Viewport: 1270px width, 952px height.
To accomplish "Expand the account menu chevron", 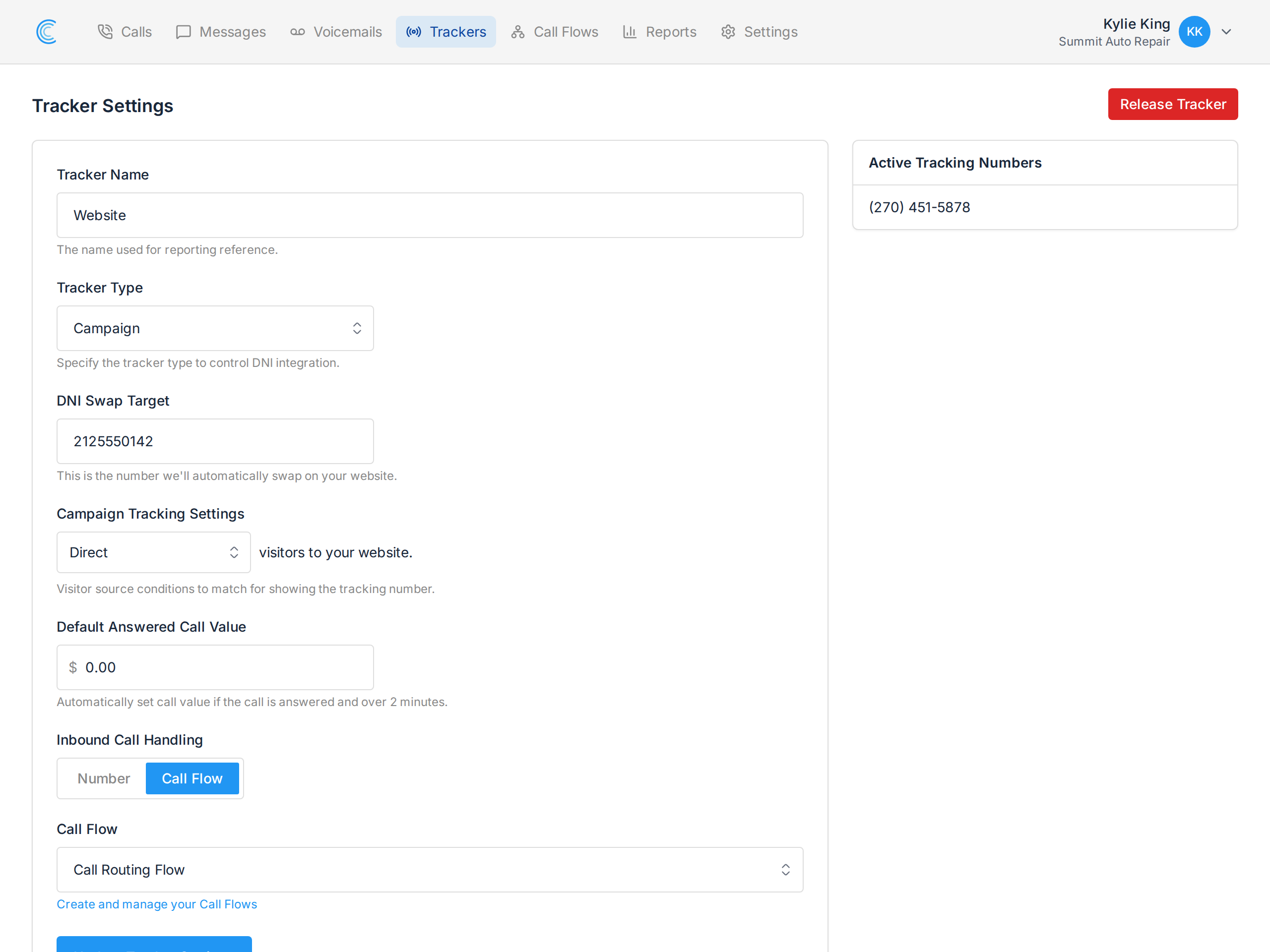I will click(1226, 32).
